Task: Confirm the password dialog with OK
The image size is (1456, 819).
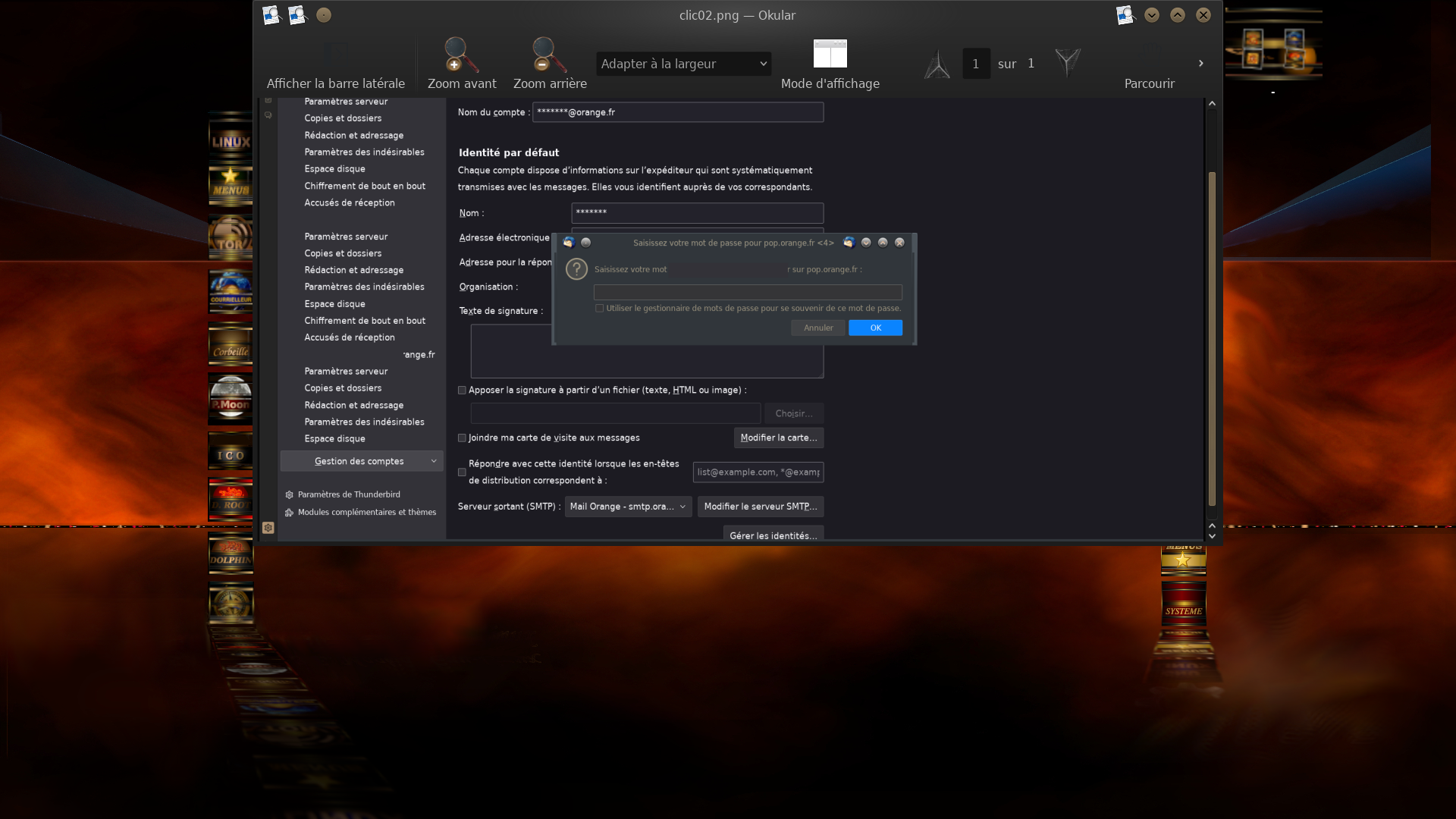Action: pyautogui.click(x=875, y=328)
